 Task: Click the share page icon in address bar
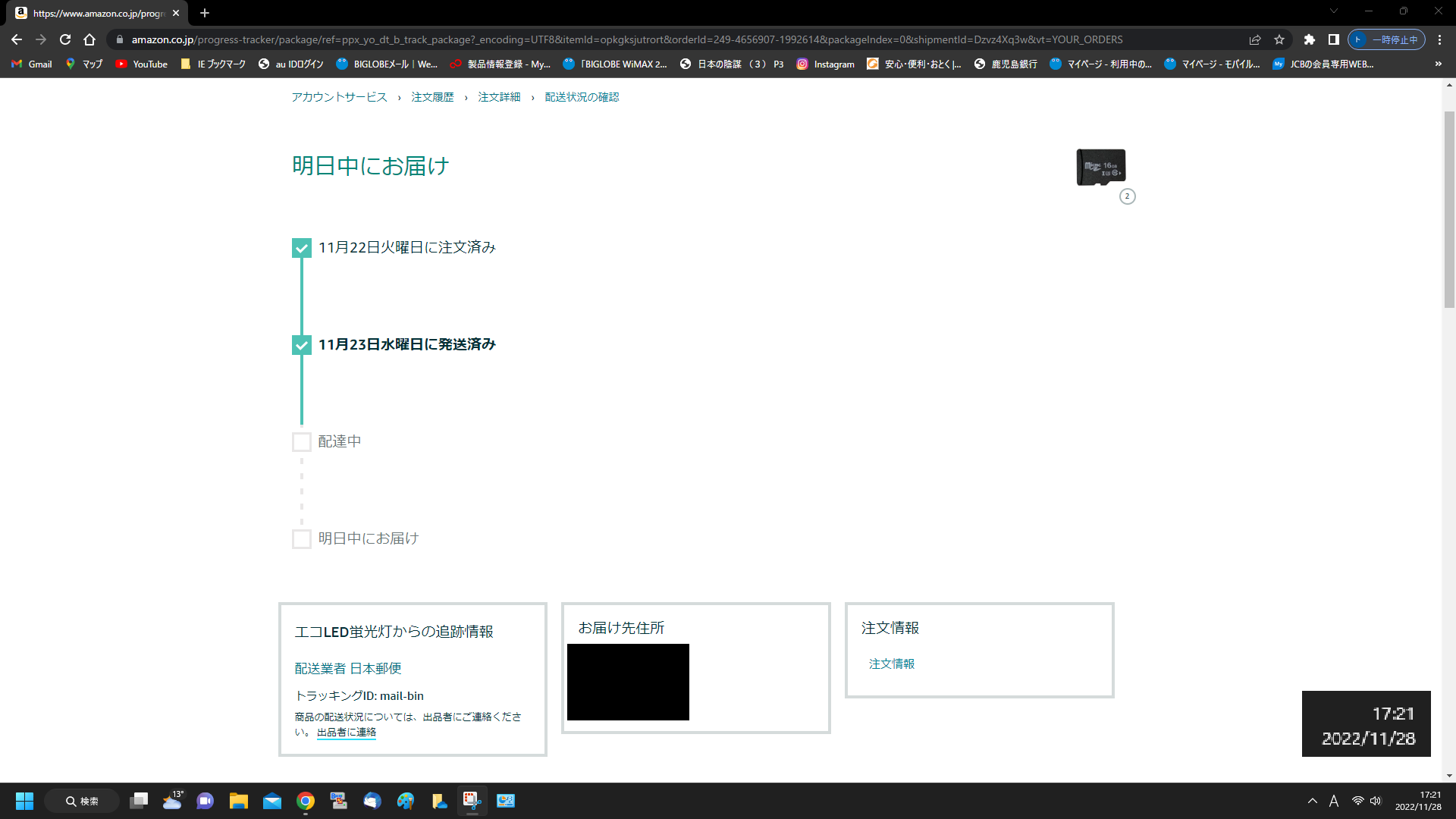tap(1255, 39)
